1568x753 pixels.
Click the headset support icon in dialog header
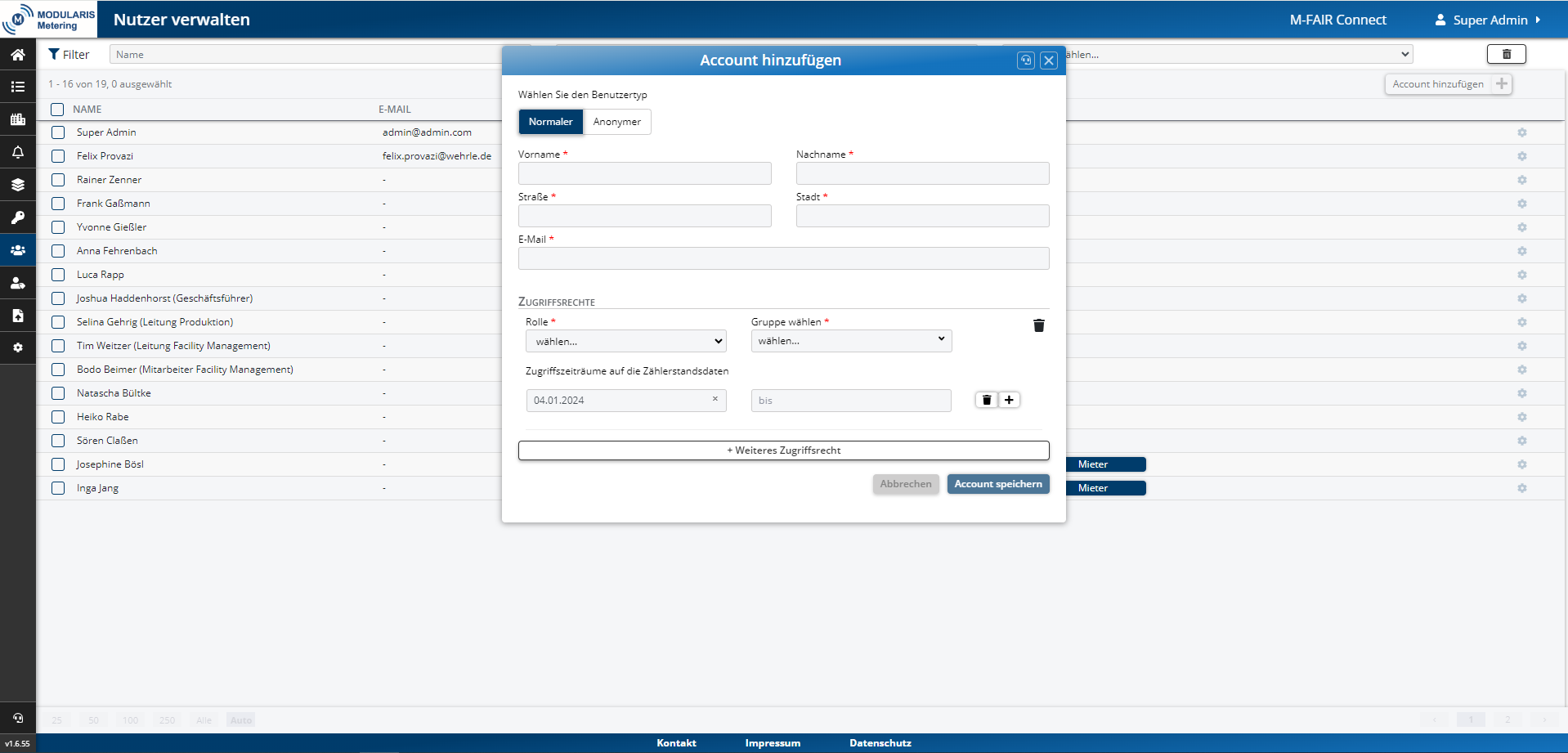pyautogui.click(x=1025, y=61)
